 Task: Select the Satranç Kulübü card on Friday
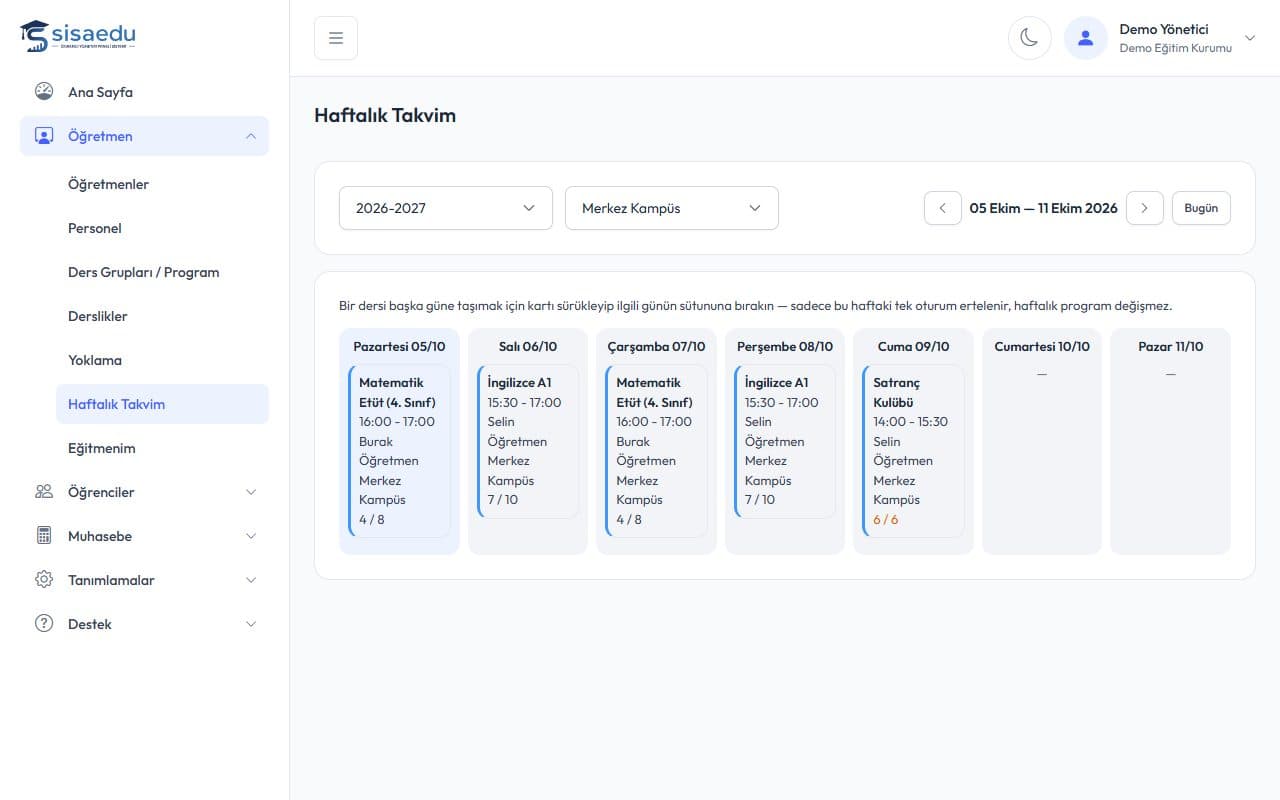coord(913,451)
